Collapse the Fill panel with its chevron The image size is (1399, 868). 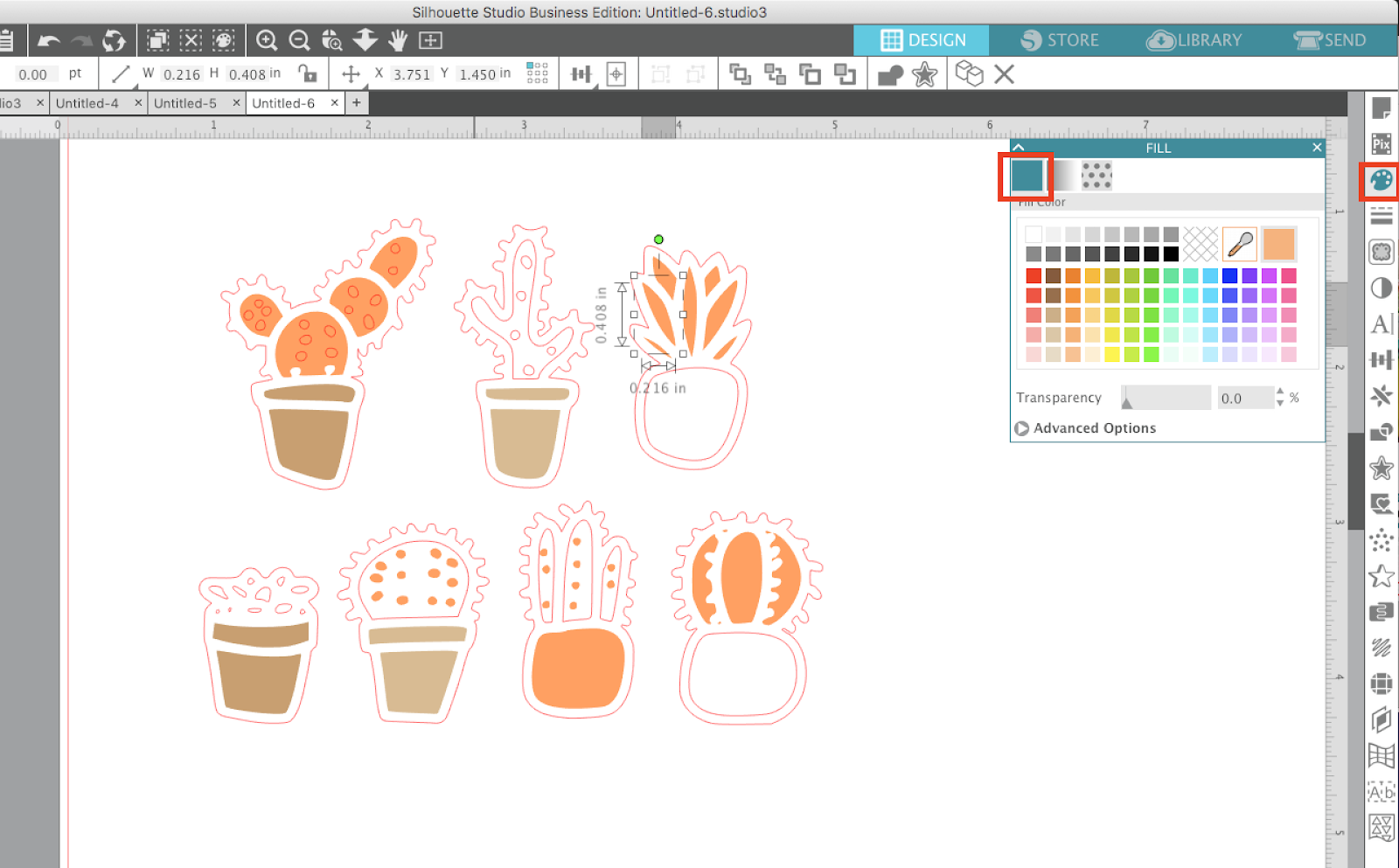click(x=1018, y=147)
